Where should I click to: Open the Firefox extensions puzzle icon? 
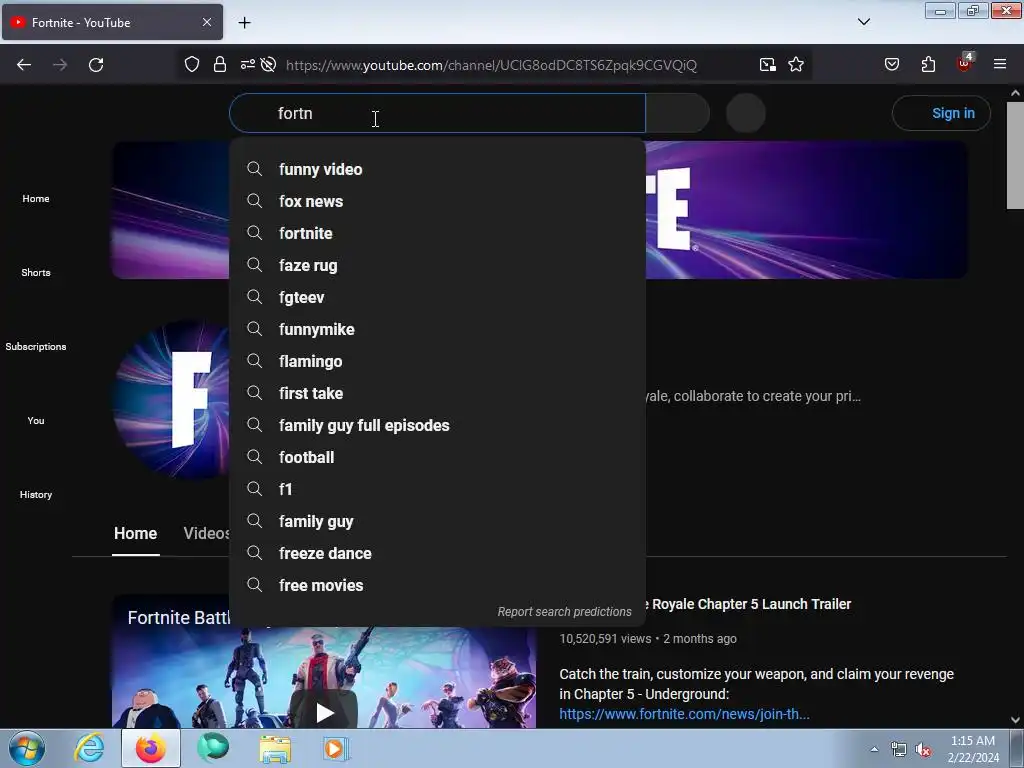(x=928, y=65)
